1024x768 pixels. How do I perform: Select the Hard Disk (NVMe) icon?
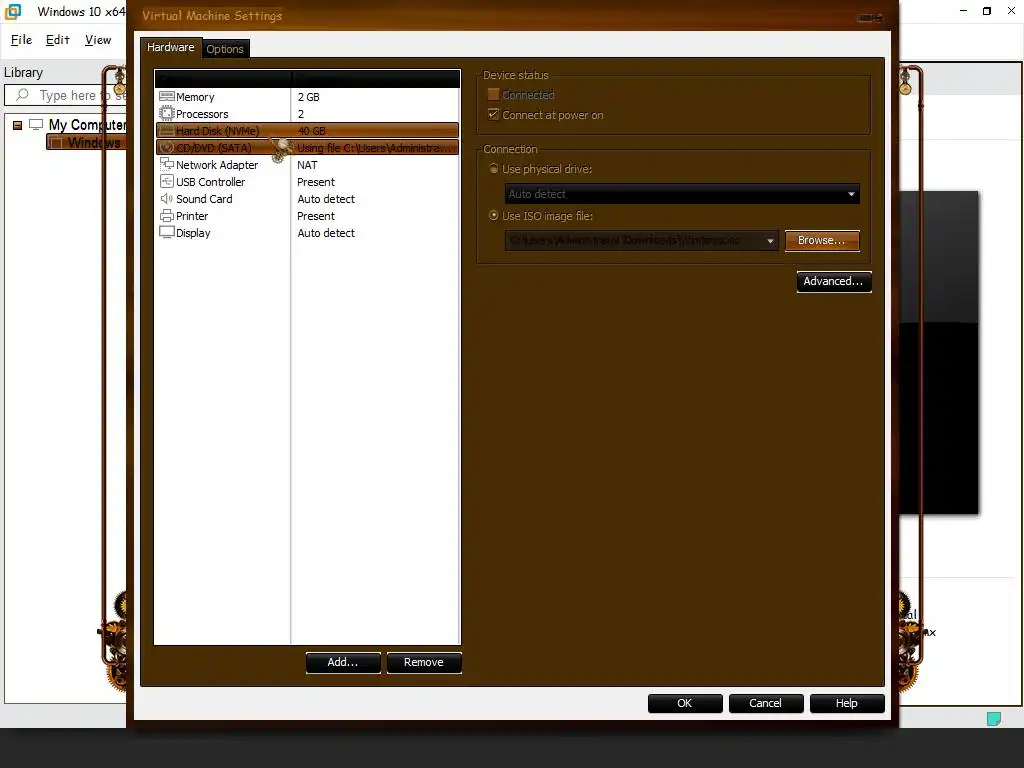167,131
